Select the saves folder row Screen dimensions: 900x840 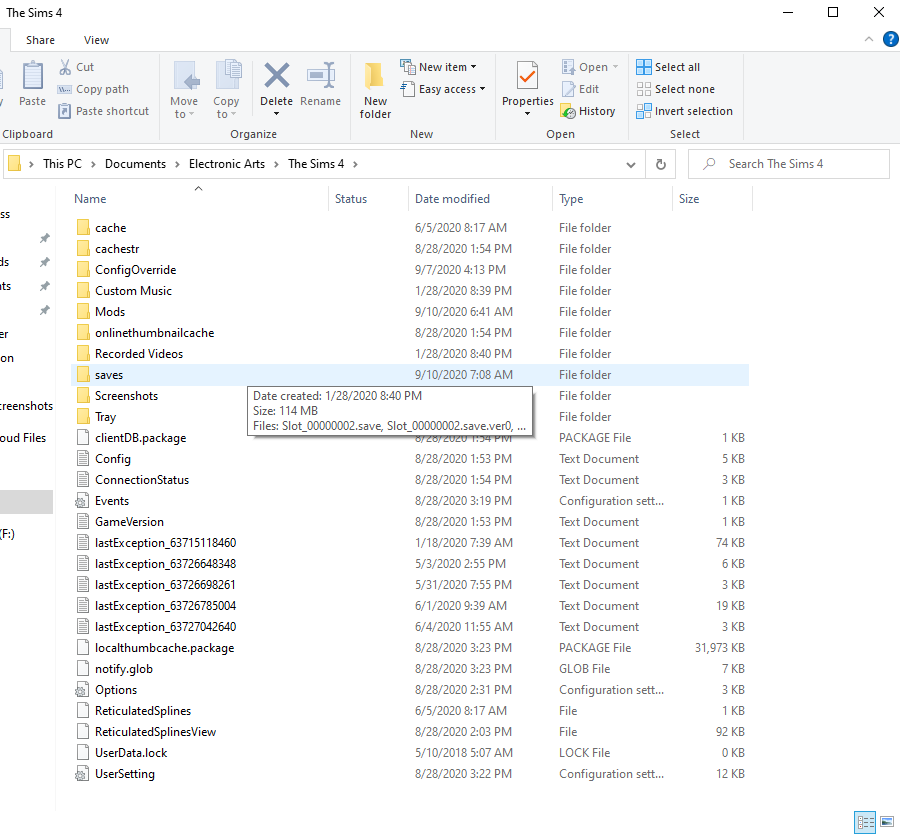point(410,375)
